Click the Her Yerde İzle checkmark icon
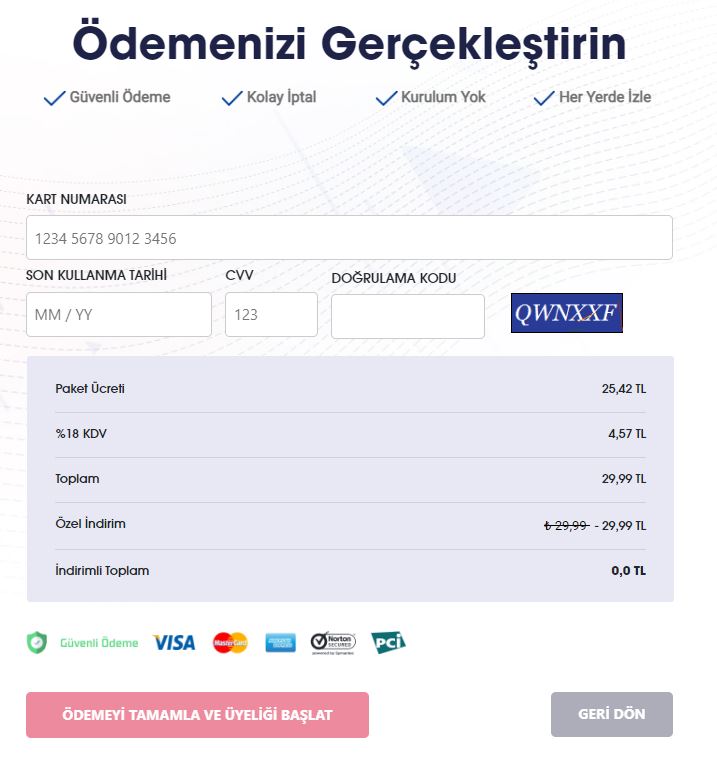This screenshot has height=772, width=717. [x=544, y=97]
